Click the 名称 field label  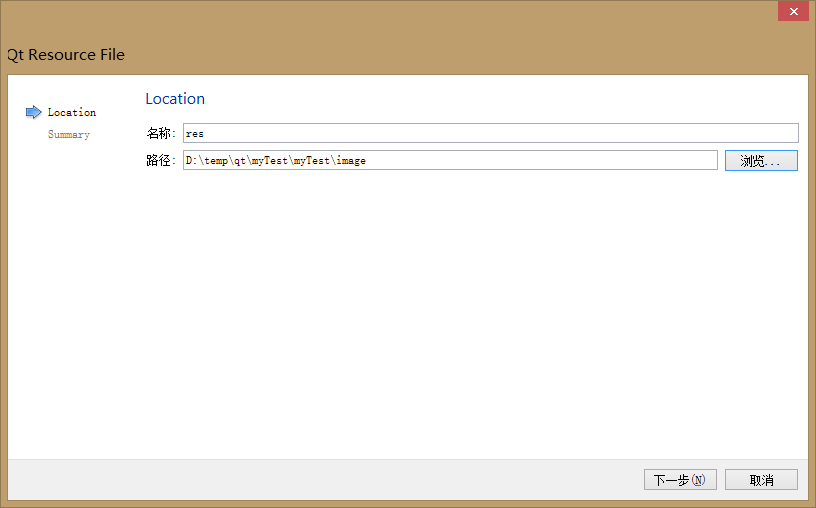160,133
